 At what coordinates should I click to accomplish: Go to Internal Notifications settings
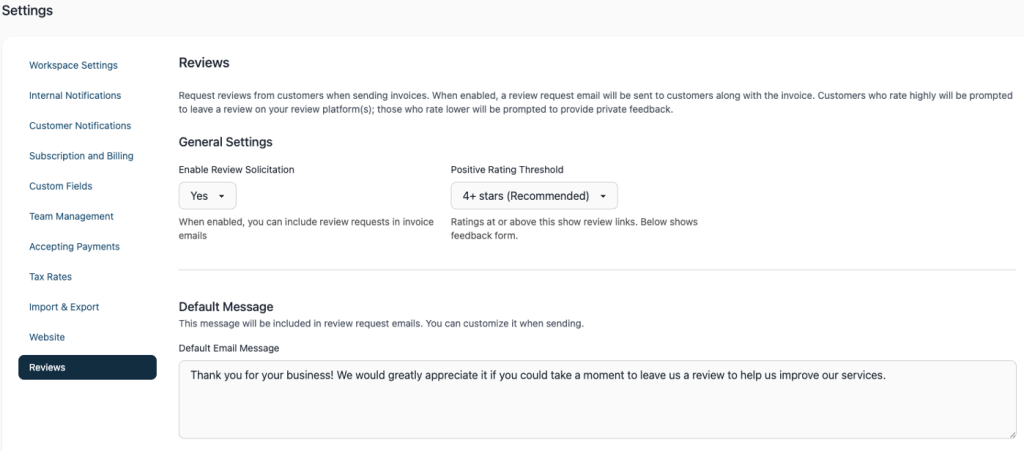(x=75, y=95)
